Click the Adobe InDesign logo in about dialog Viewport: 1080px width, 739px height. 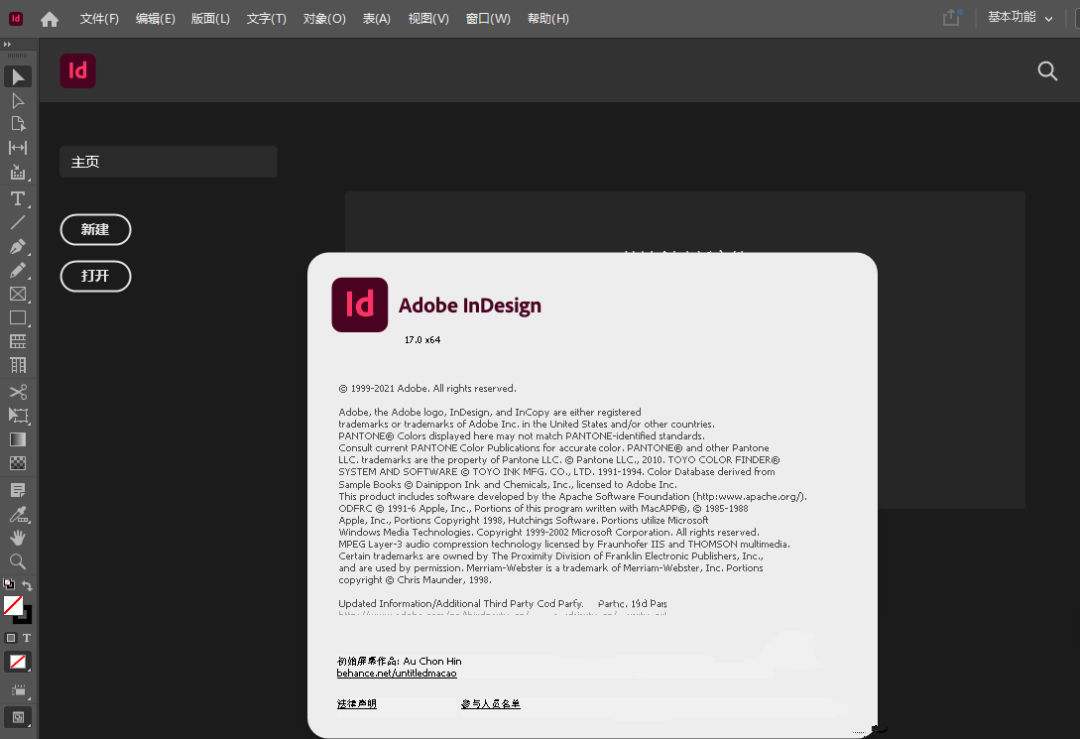point(360,305)
